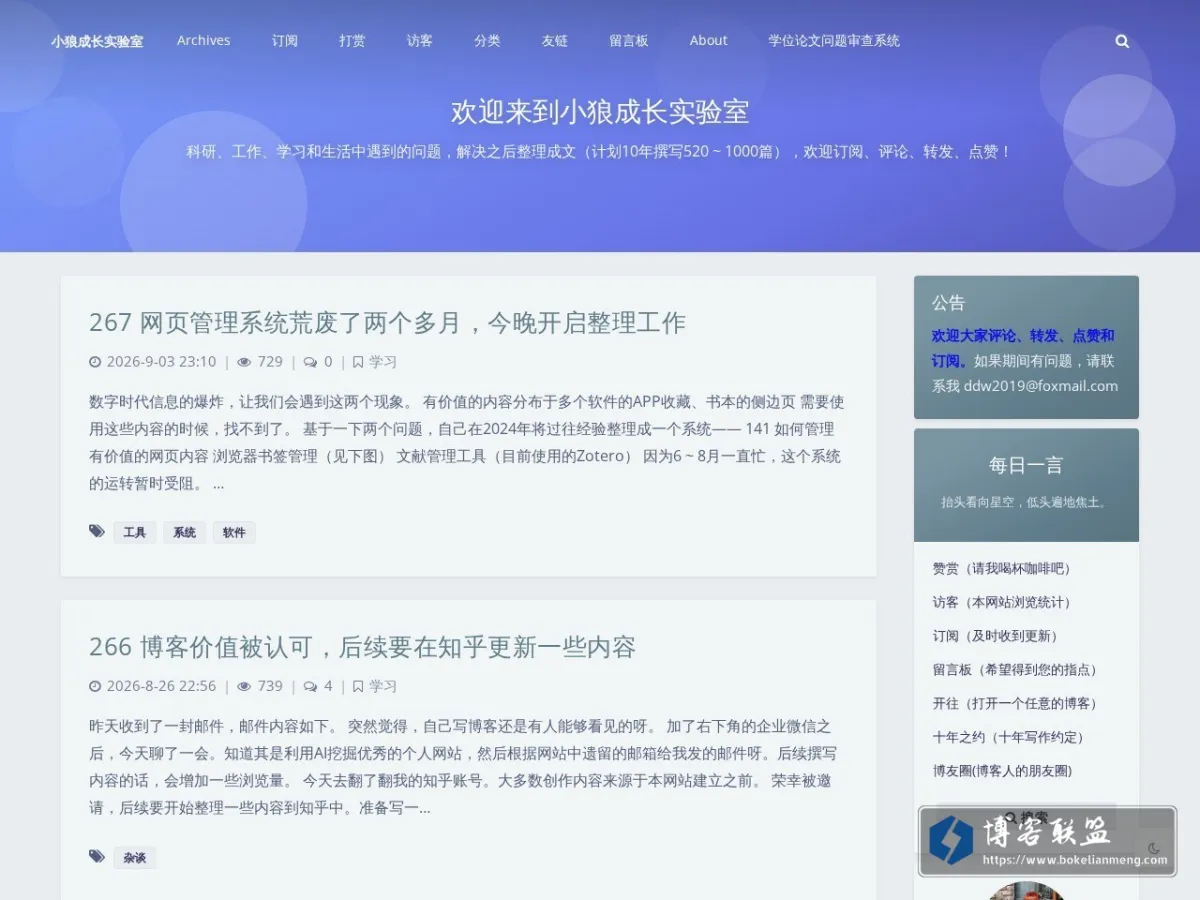Select the 工具 tag
Screen dimensions: 1200x900
coord(135,532)
